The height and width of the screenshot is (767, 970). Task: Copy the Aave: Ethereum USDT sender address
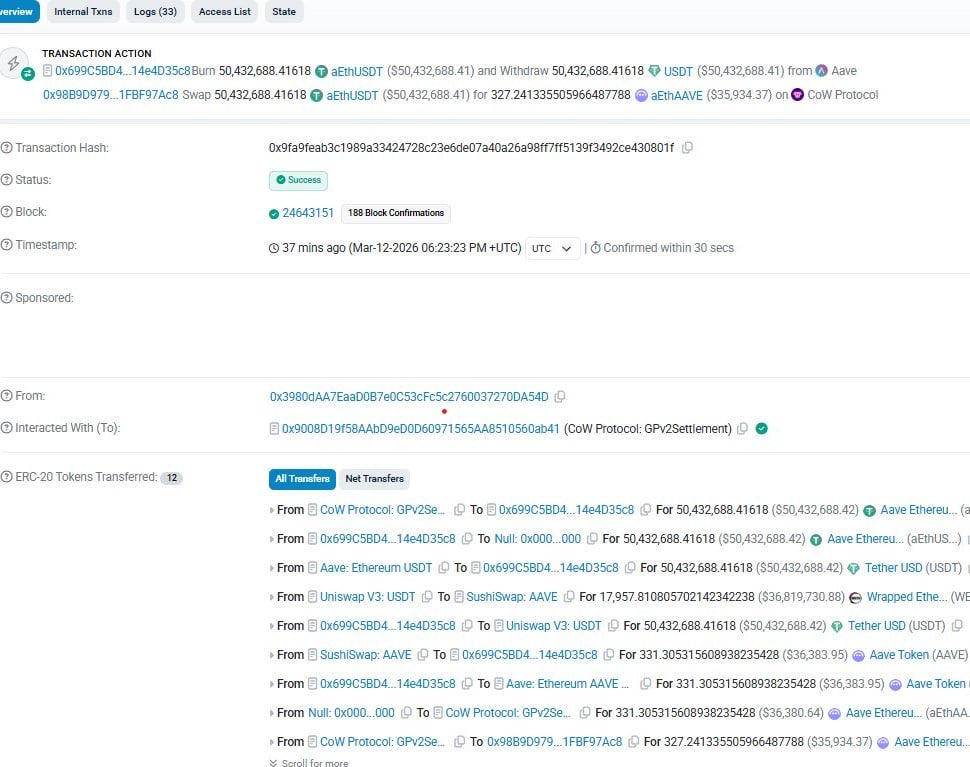(444, 568)
